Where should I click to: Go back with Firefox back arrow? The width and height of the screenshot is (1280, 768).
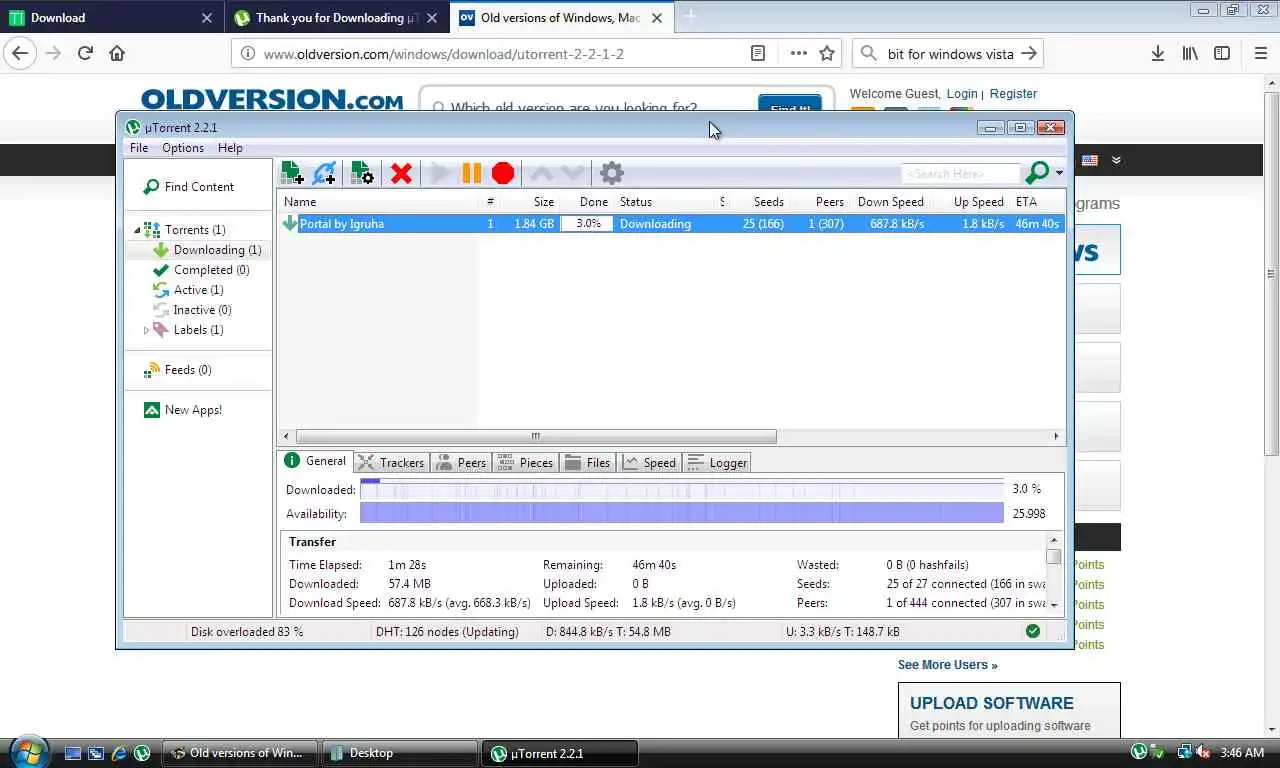click(x=20, y=53)
